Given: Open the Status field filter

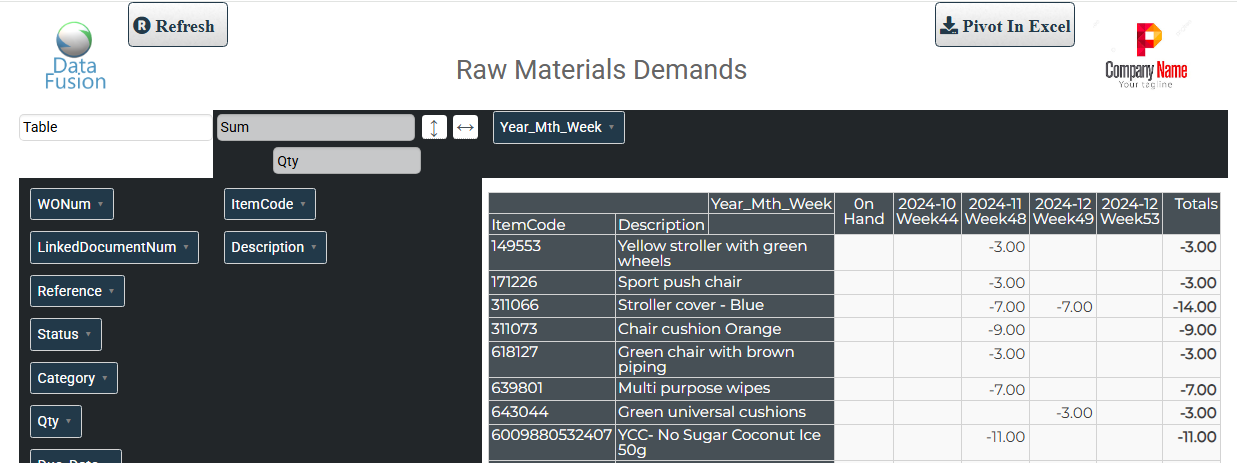Looking at the screenshot, I should (88, 334).
